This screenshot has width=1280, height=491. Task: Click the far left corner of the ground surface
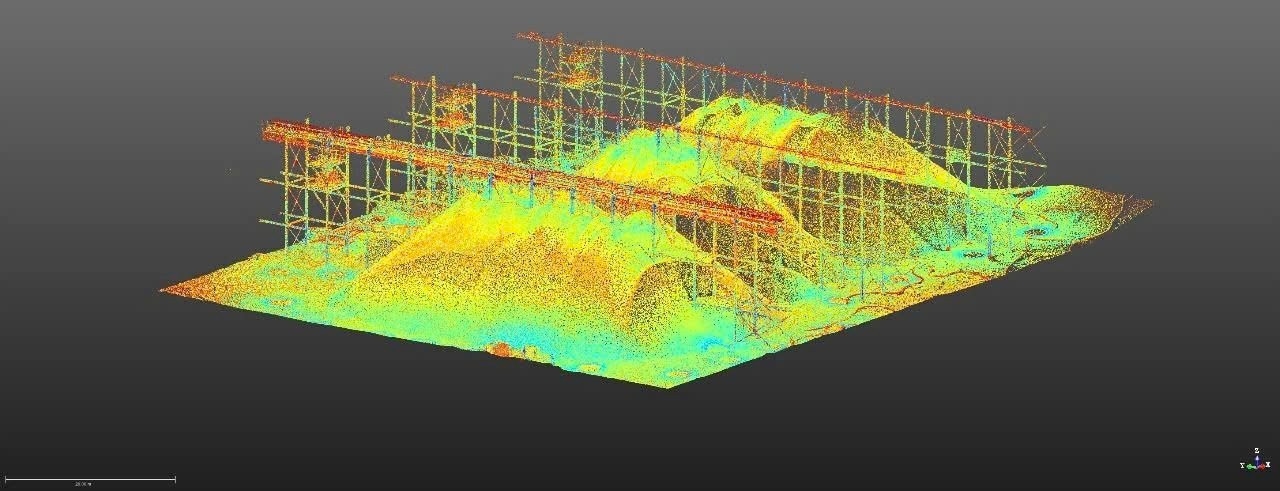click(164, 290)
